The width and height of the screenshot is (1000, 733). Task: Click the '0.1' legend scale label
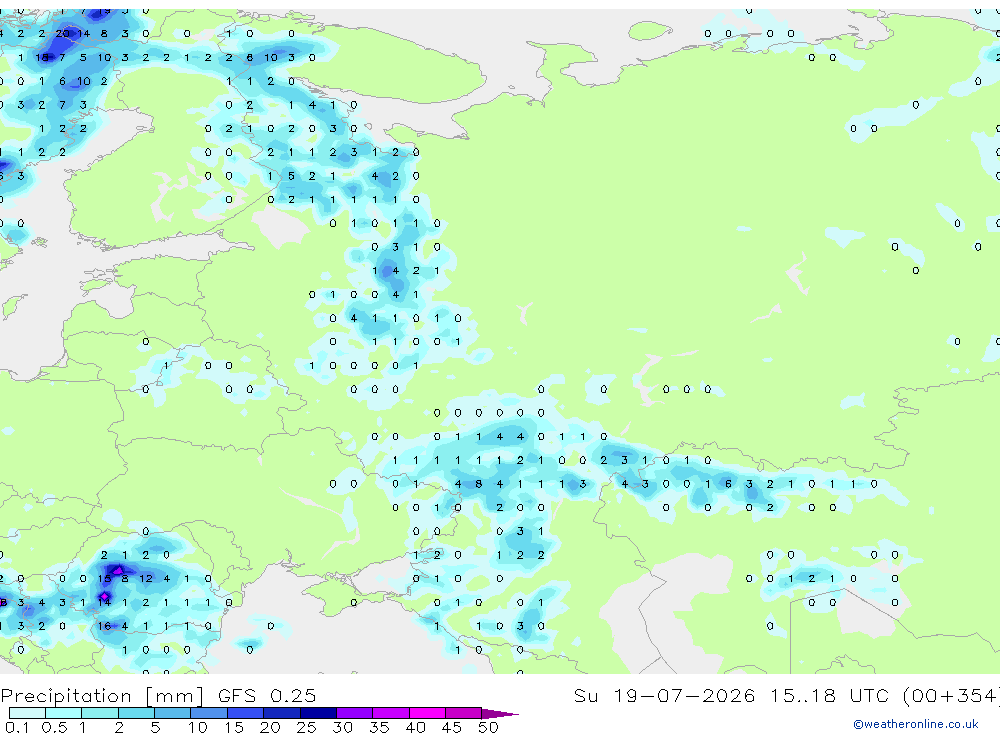point(16,727)
